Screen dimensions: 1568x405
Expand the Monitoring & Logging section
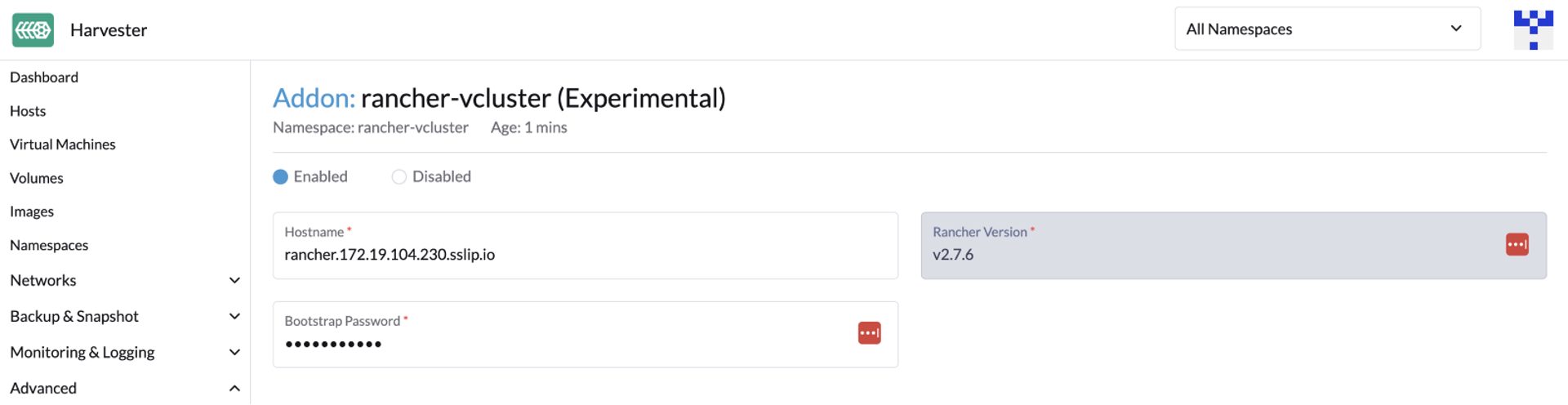[234, 353]
